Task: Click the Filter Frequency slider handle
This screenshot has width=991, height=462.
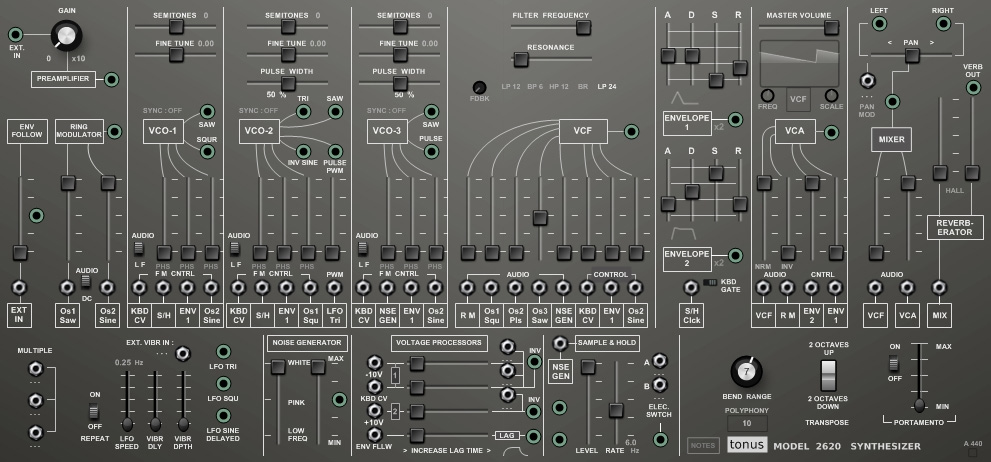Action: tap(583, 27)
